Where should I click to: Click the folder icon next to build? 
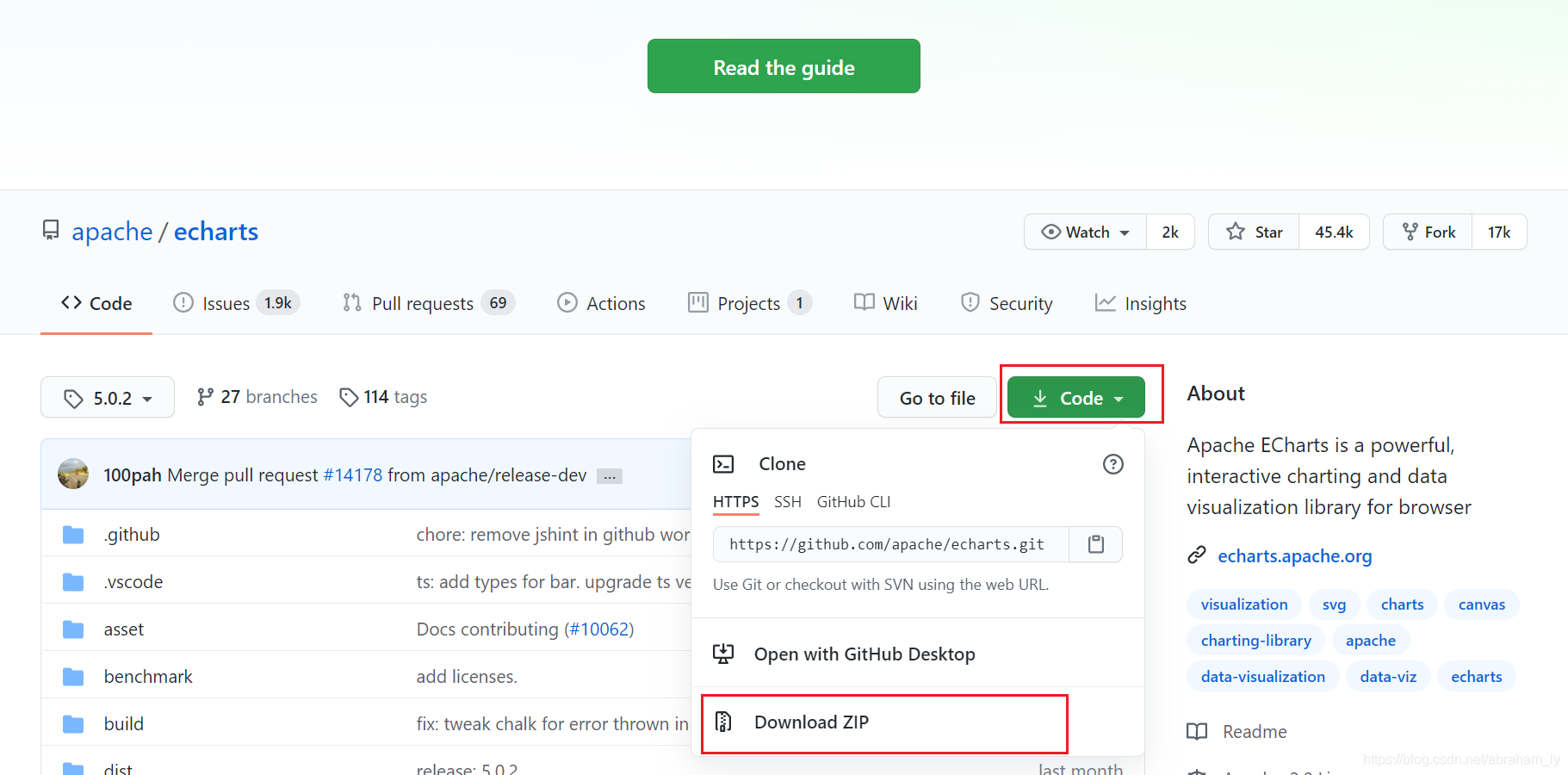pos(73,724)
